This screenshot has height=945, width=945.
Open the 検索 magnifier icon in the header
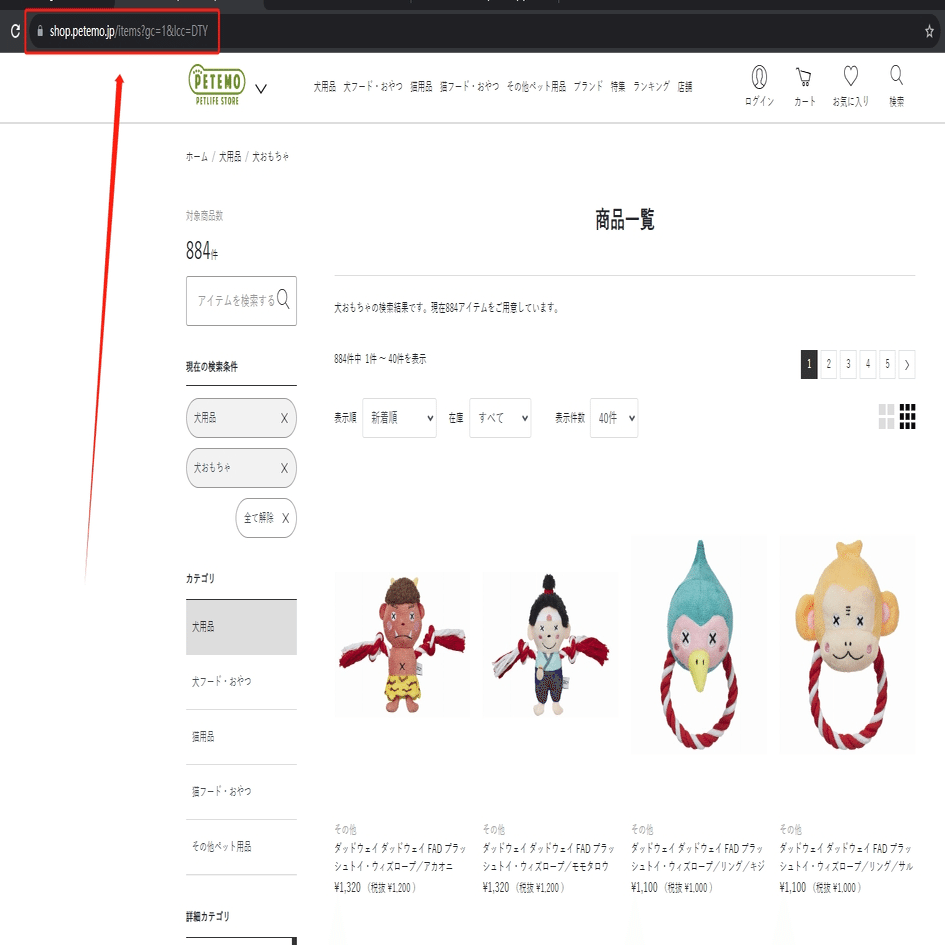coord(896,86)
